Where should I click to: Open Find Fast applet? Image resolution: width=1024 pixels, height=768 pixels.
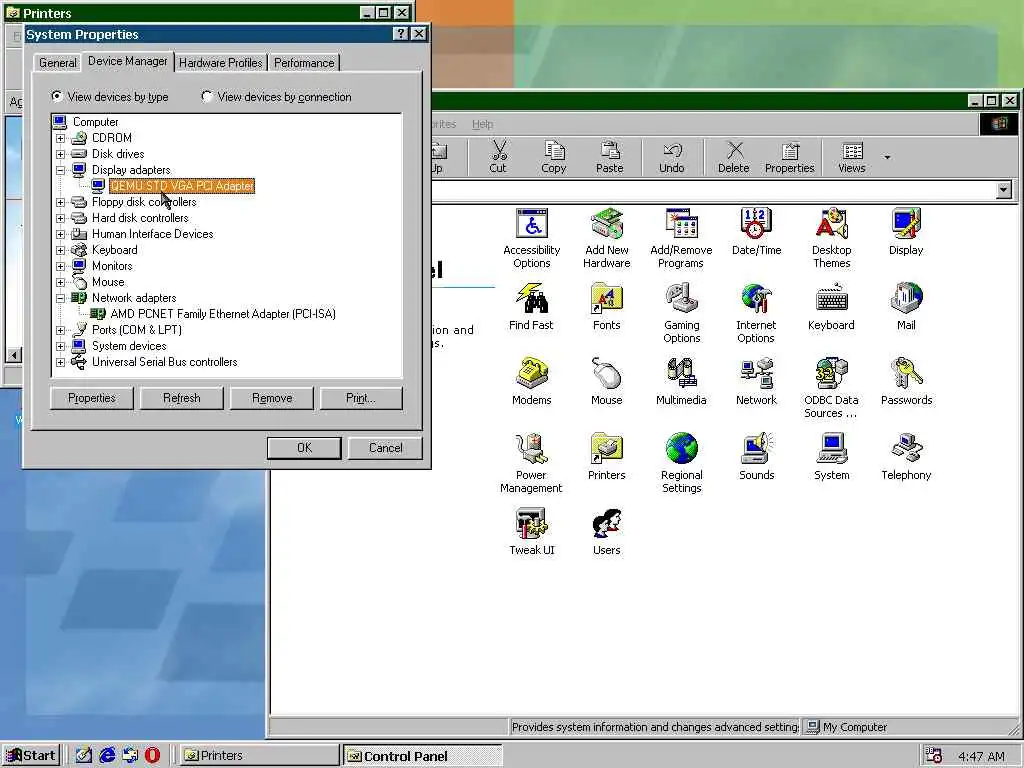(531, 307)
